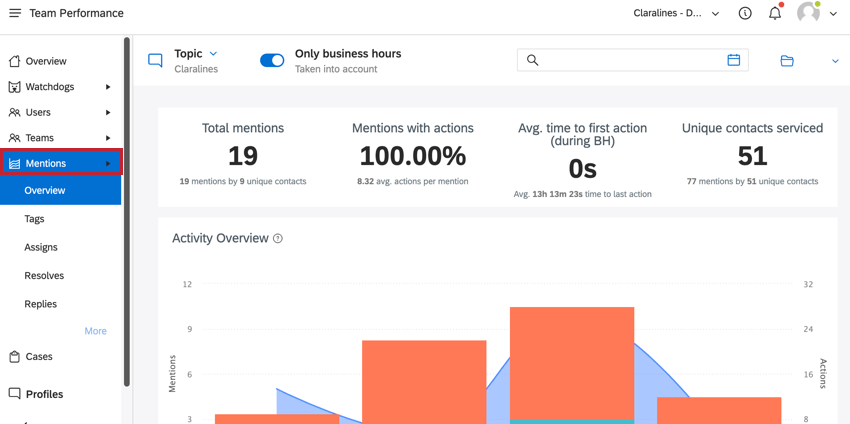Click the Teams people icon

pos(15,138)
